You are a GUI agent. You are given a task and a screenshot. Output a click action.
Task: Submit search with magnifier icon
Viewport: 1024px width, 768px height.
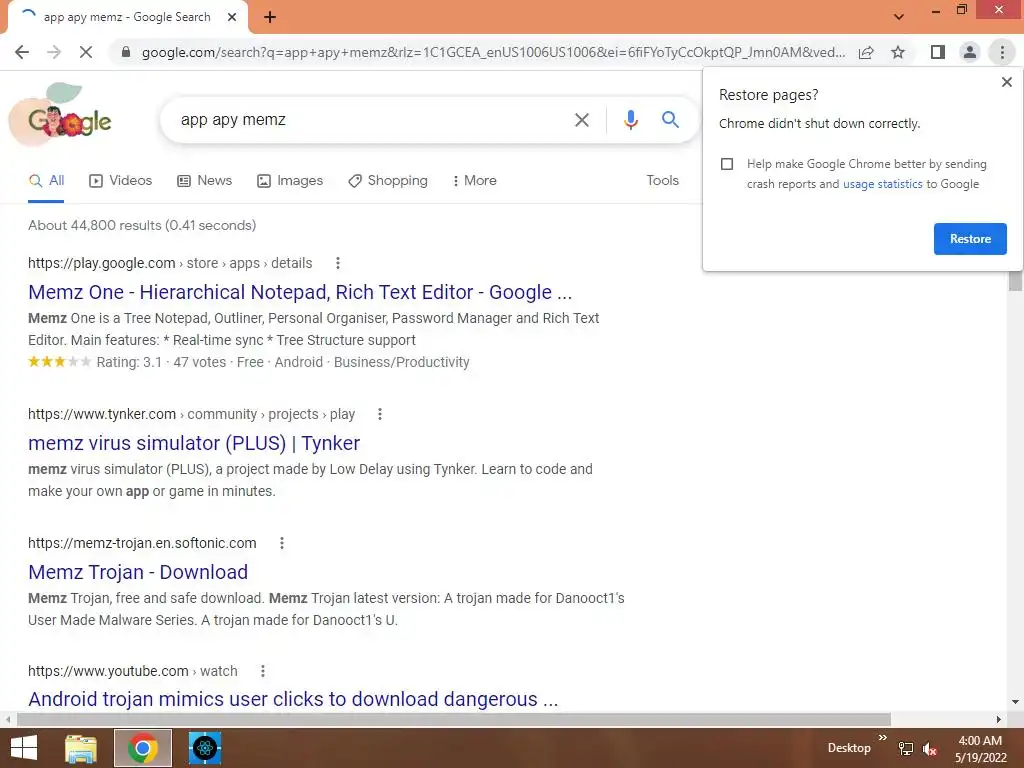[670, 120]
